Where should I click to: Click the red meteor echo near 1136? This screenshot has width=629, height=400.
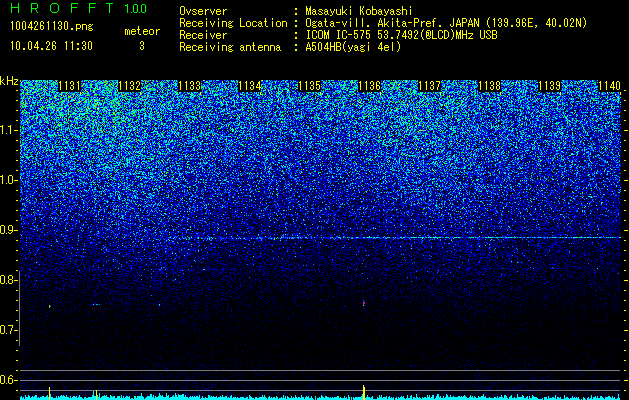coord(364,303)
